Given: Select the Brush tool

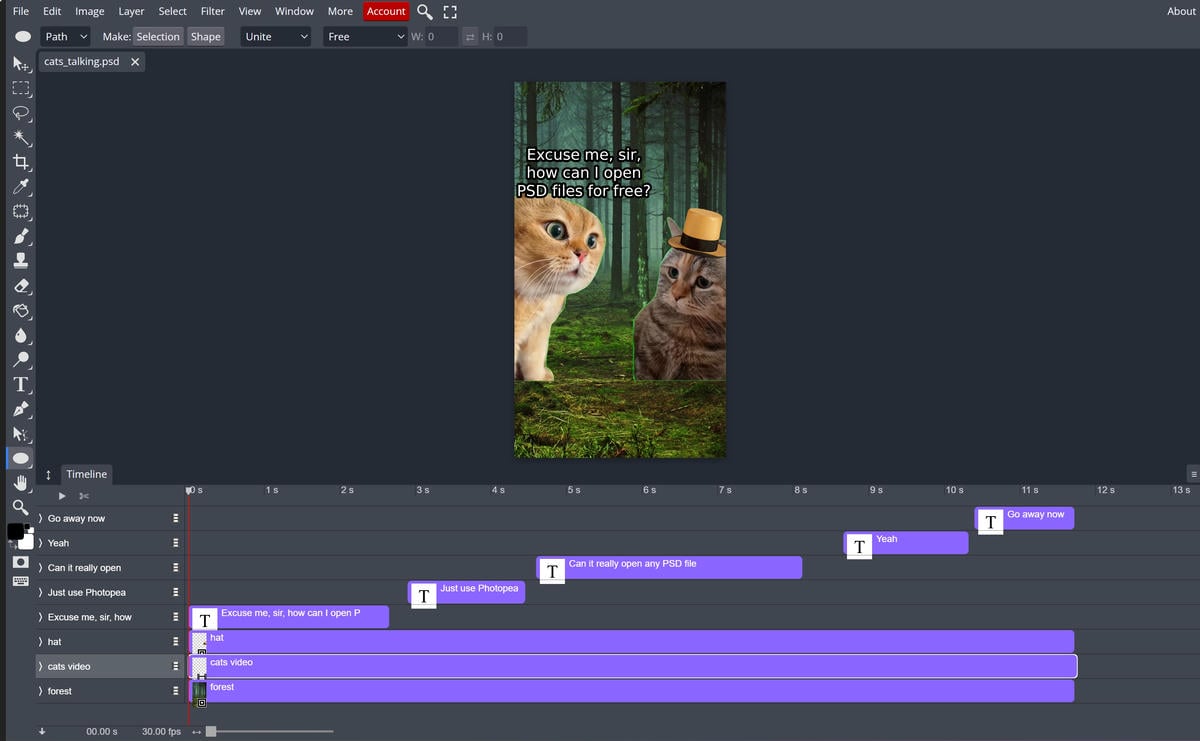Looking at the screenshot, I should point(20,236).
